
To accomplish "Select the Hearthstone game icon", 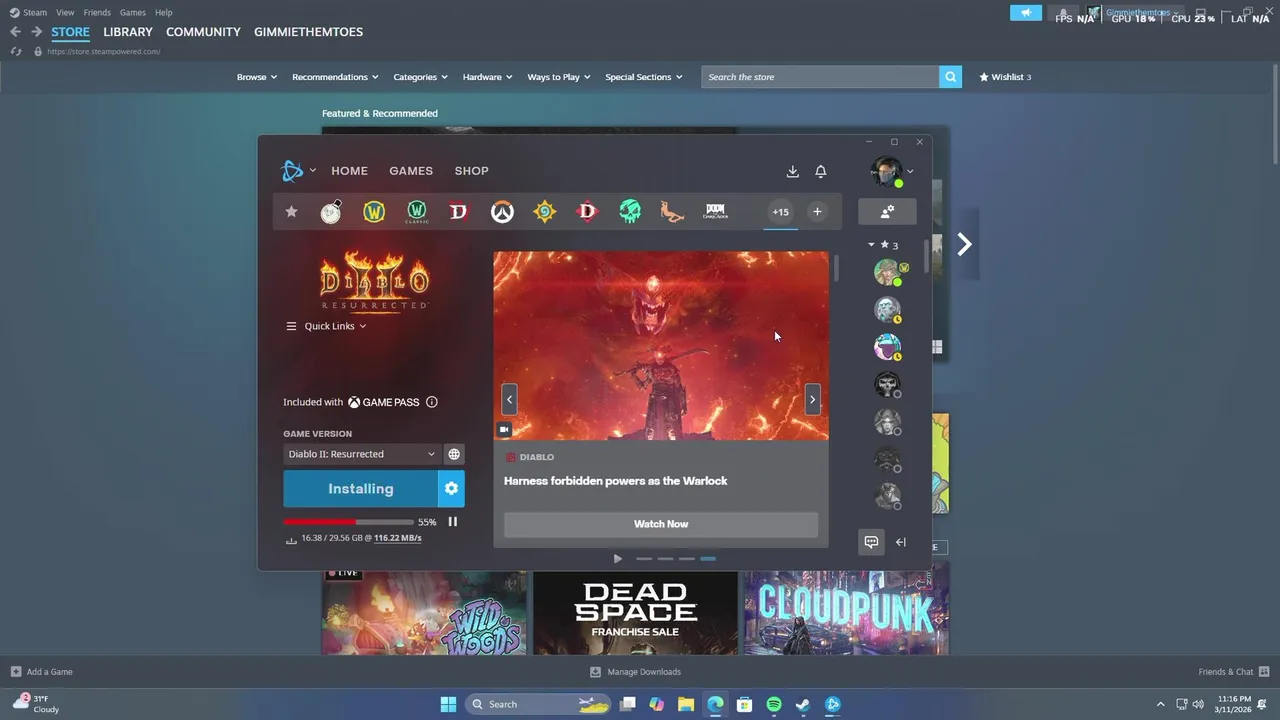I will 545,212.
